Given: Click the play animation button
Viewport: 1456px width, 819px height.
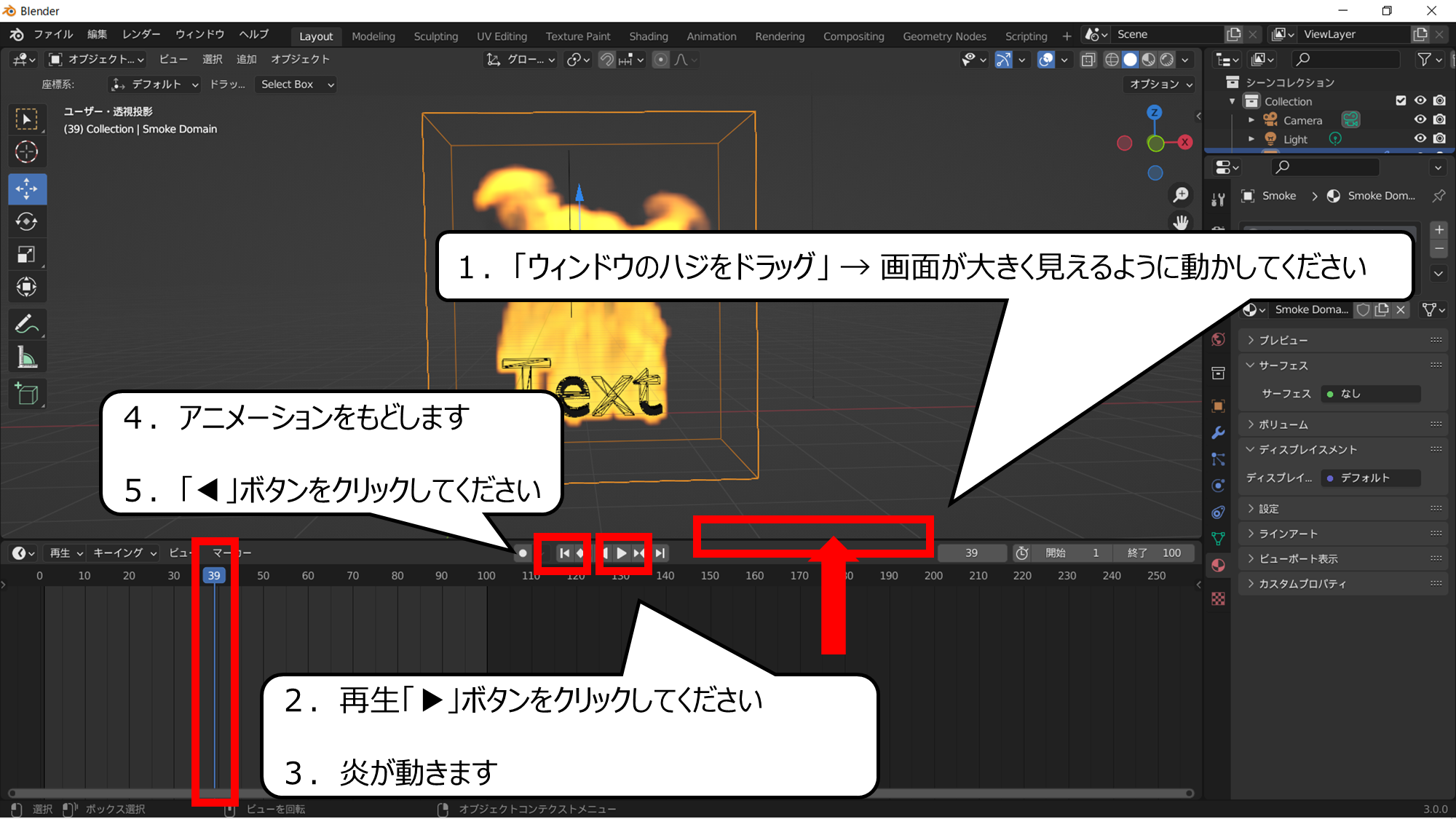Looking at the screenshot, I should click(621, 553).
